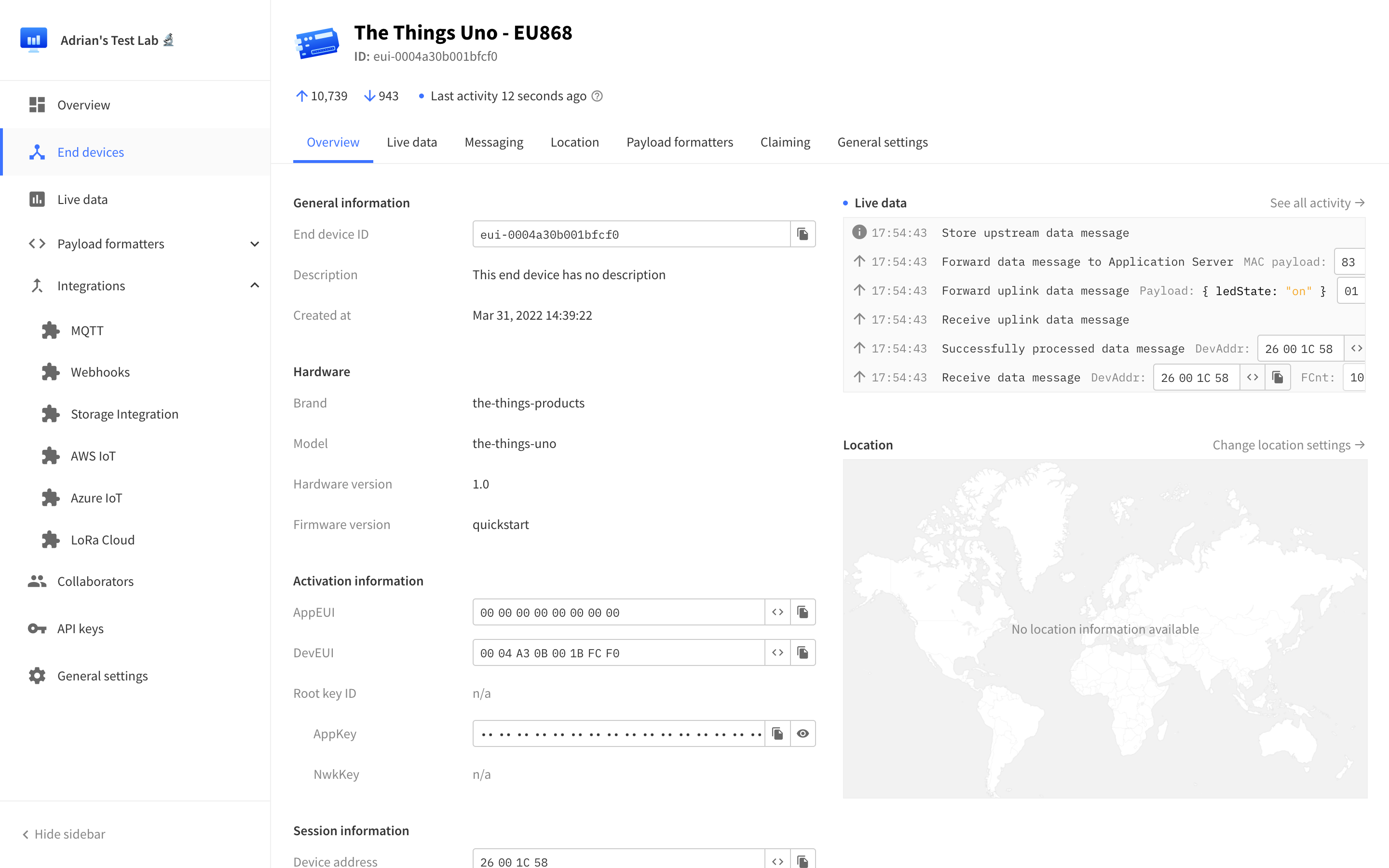Show the hidden AppKey with eye icon

point(803,733)
